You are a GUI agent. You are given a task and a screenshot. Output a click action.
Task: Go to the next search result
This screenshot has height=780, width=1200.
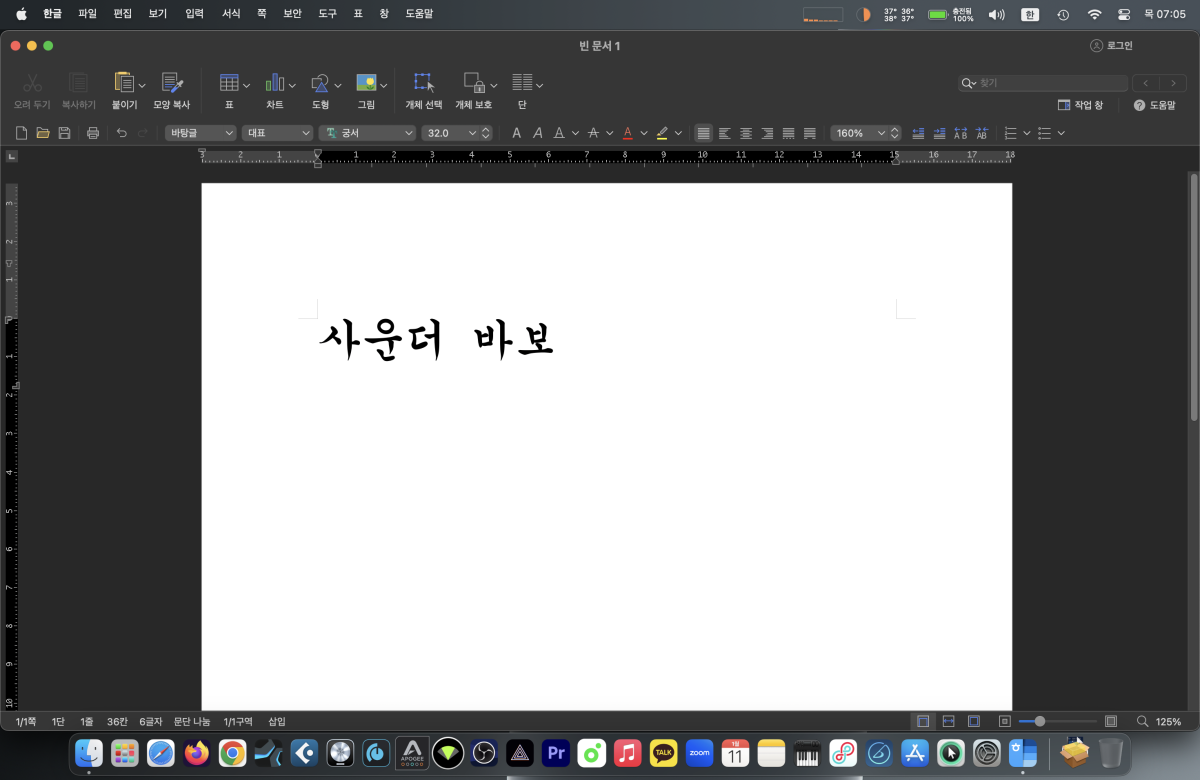1173,83
